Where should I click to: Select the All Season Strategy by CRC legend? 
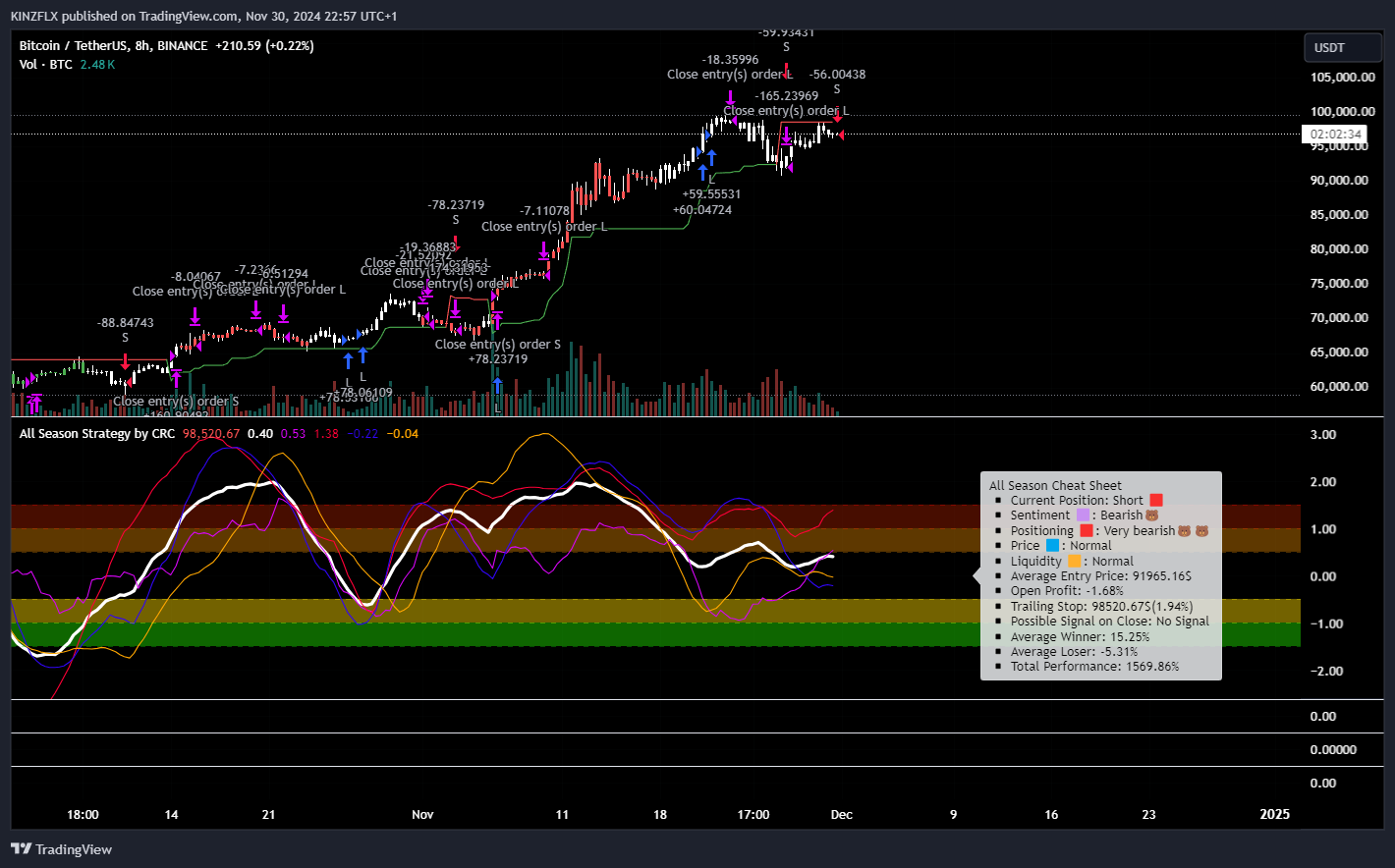click(97, 434)
